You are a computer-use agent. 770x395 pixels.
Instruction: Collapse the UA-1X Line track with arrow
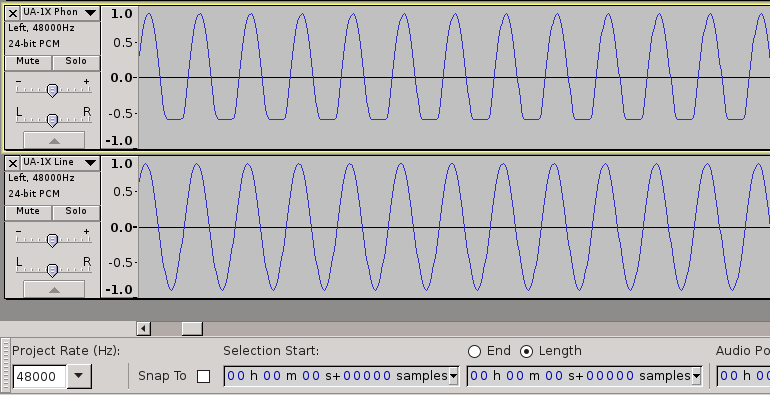coord(54,290)
